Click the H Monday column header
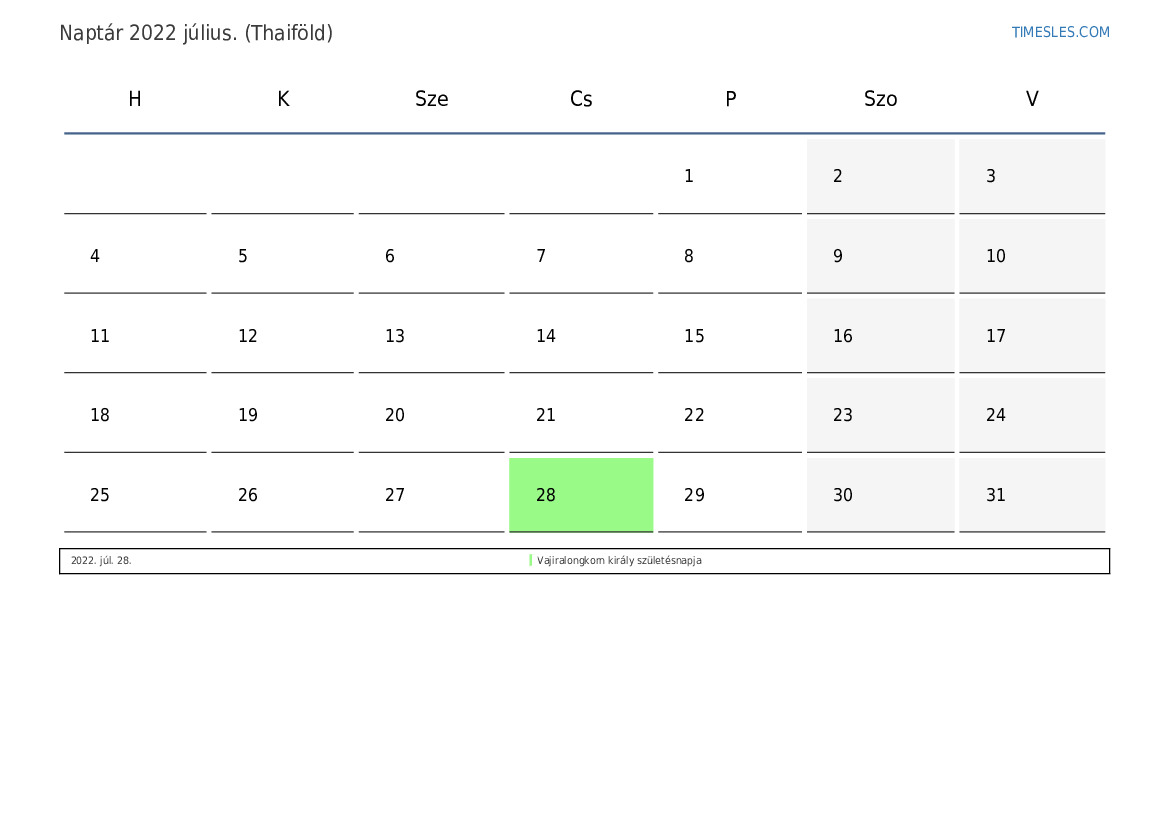The image size is (1169, 827). (x=135, y=99)
